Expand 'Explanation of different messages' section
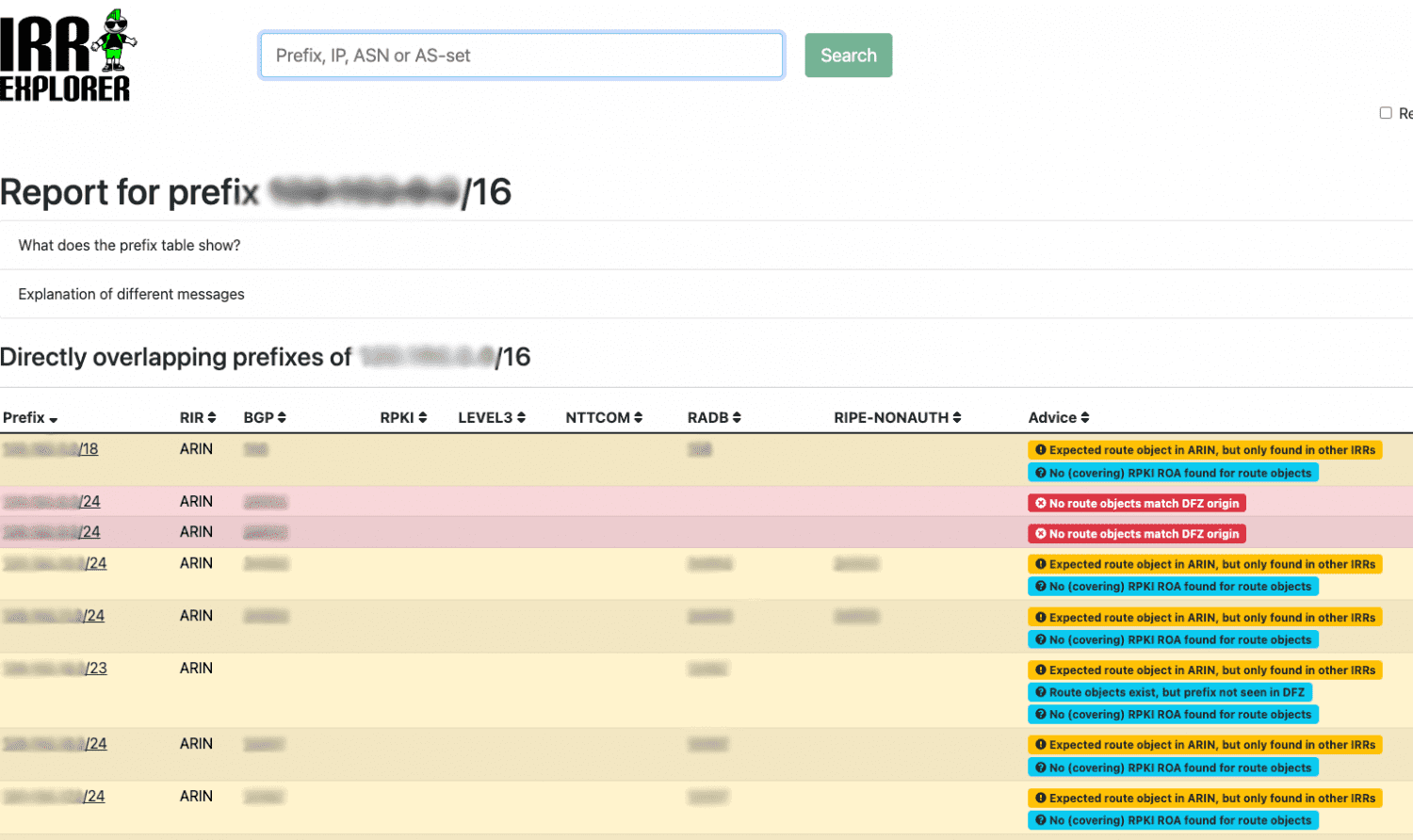Screen dimensions: 1413x840 (x=131, y=294)
